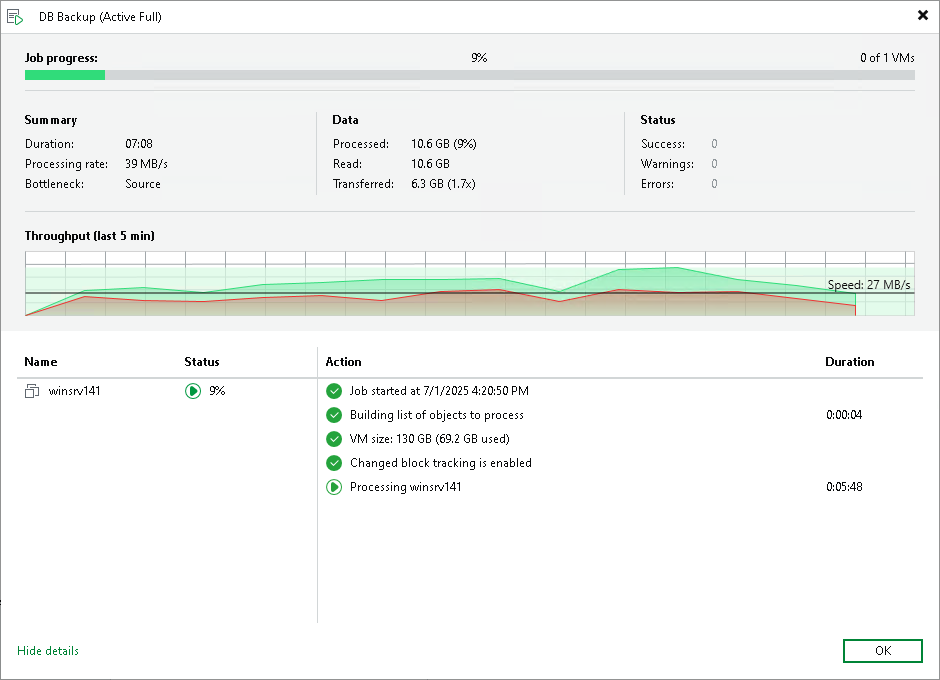
Task: Sort by the Name column header
Action: coord(41,362)
